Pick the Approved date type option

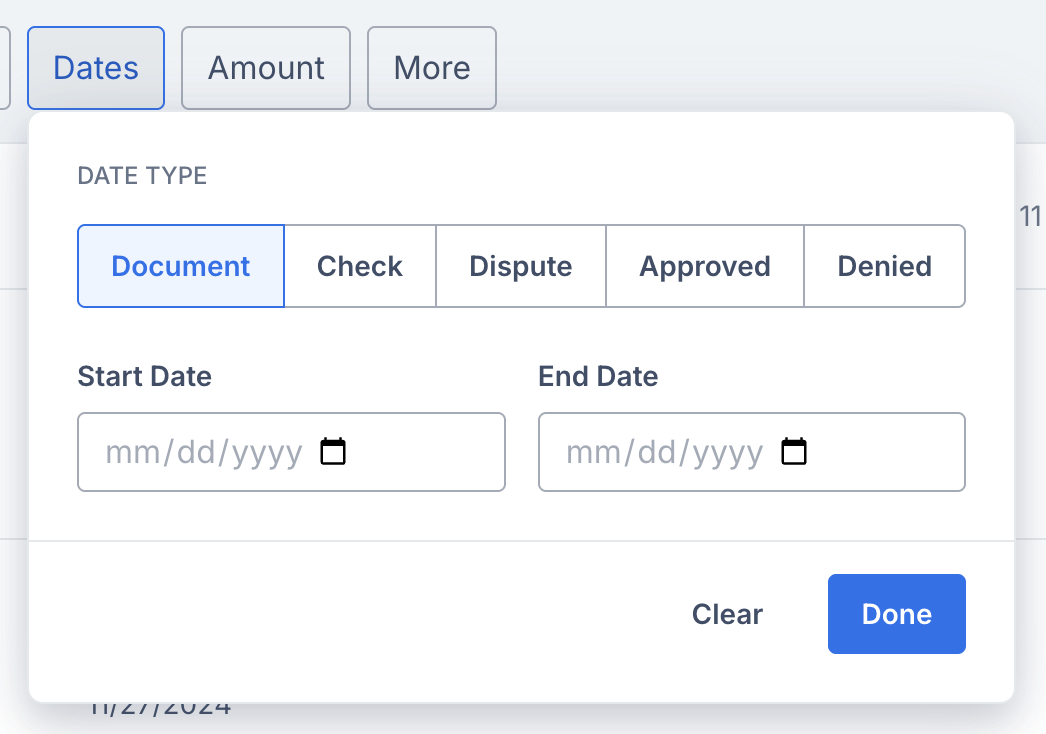click(x=705, y=266)
